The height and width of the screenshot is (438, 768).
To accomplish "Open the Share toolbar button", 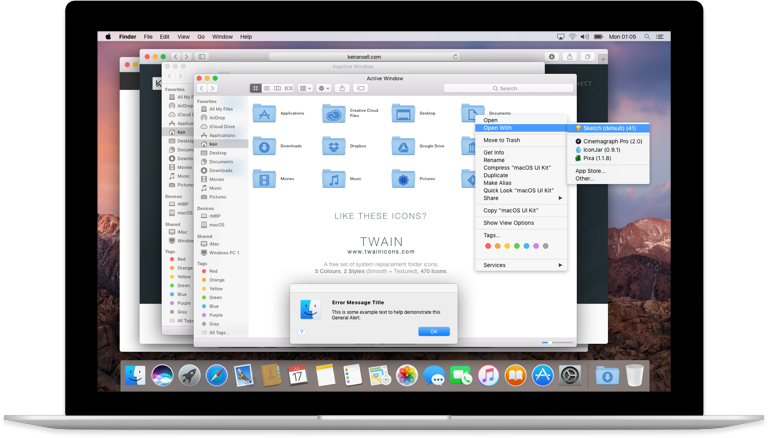I will (x=342, y=88).
